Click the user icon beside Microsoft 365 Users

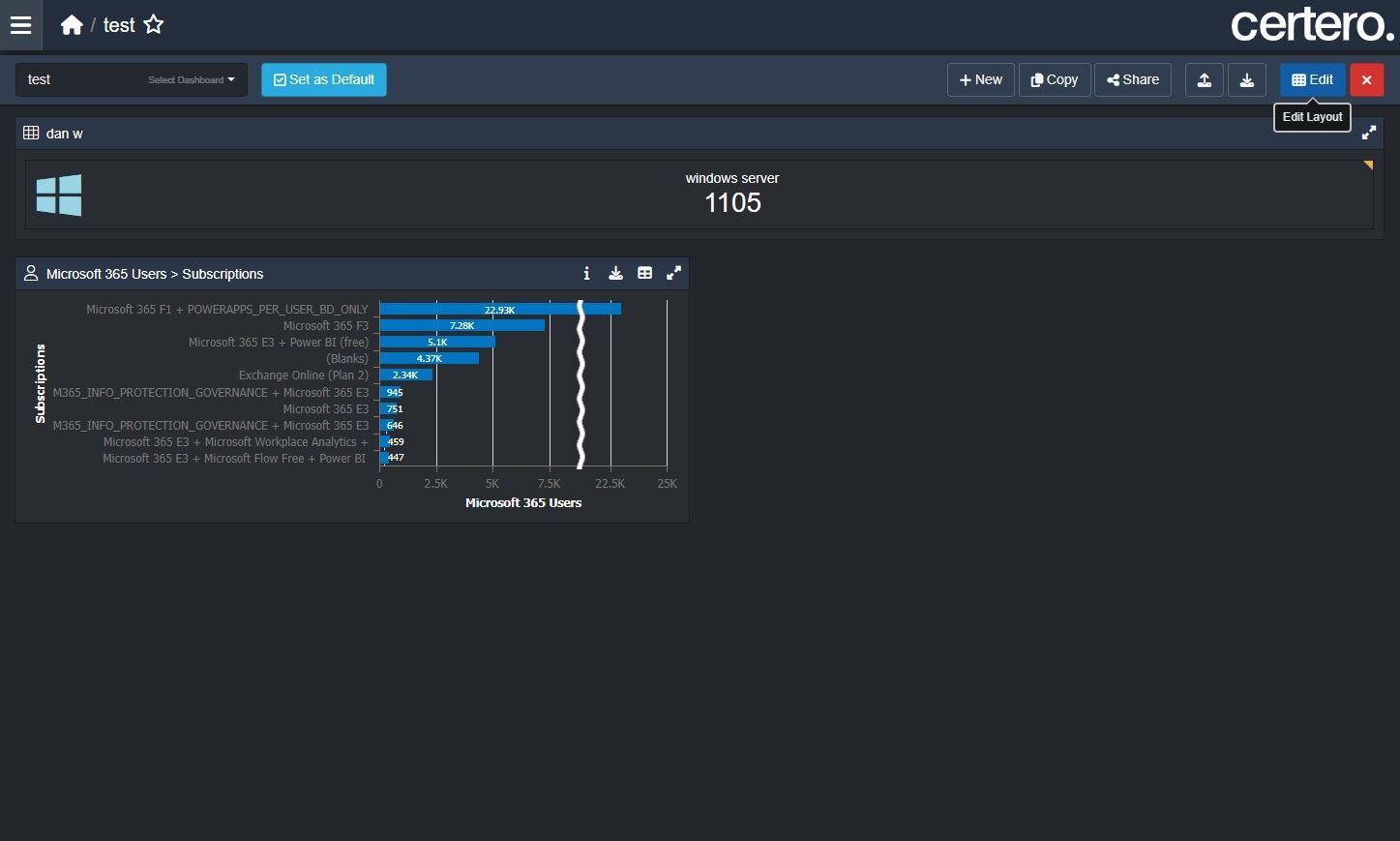click(31, 274)
